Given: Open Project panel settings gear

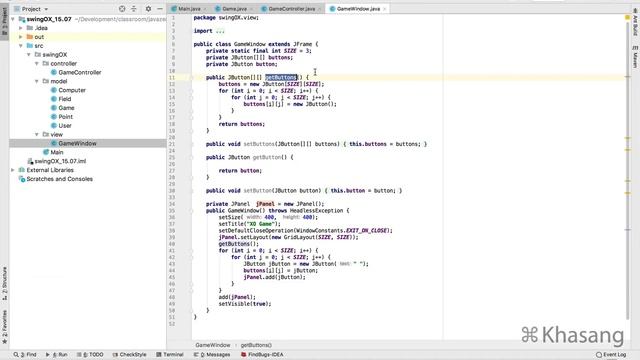Looking at the screenshot, I should click(x=148, y=9).
